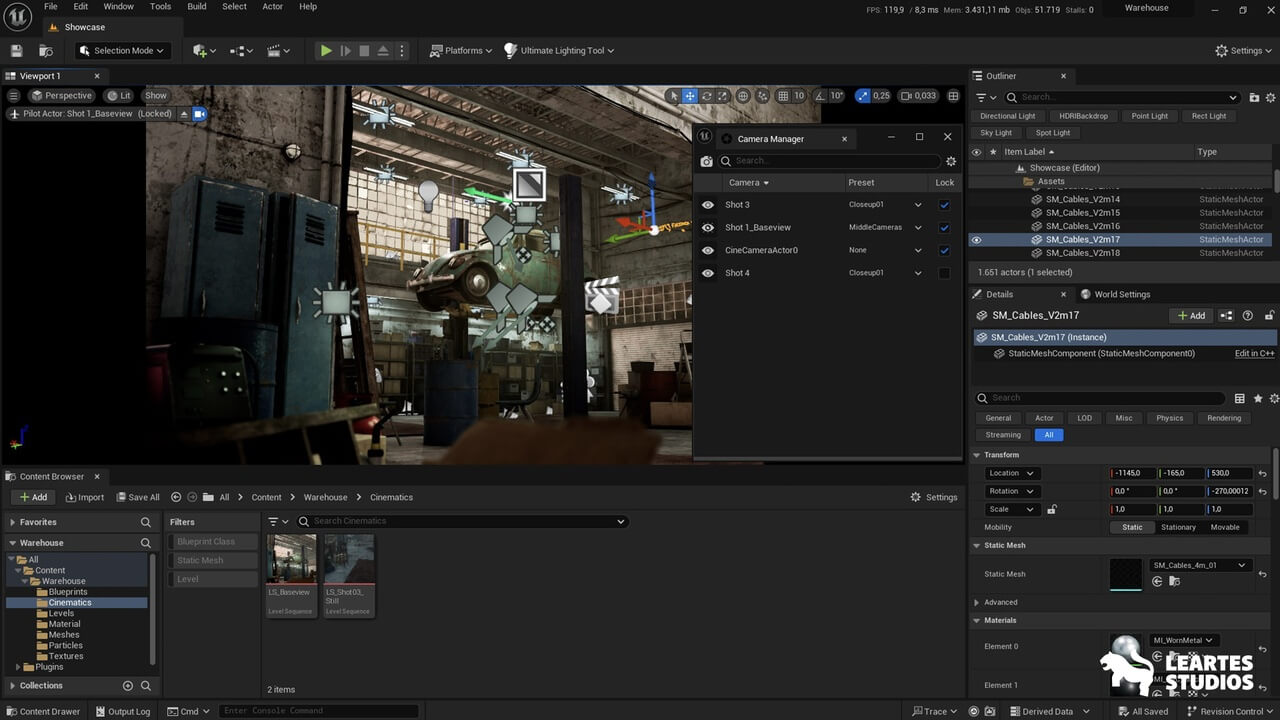Open the quick add actor dropdown
Viewport: 1280px width, 720px height.
point(204,51)
